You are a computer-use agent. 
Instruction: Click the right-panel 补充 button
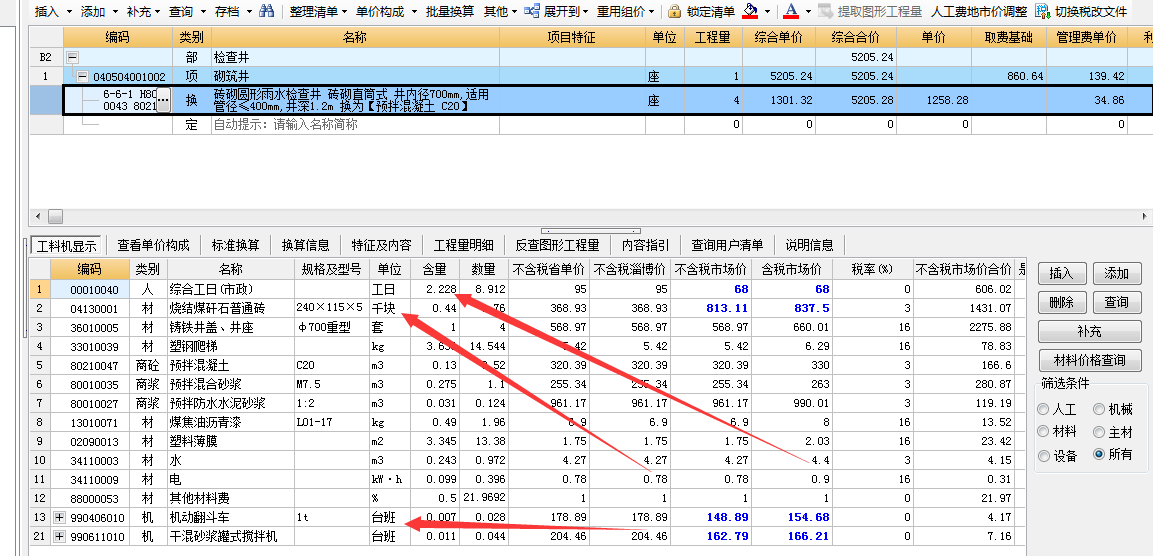[x=1090, y=331]
